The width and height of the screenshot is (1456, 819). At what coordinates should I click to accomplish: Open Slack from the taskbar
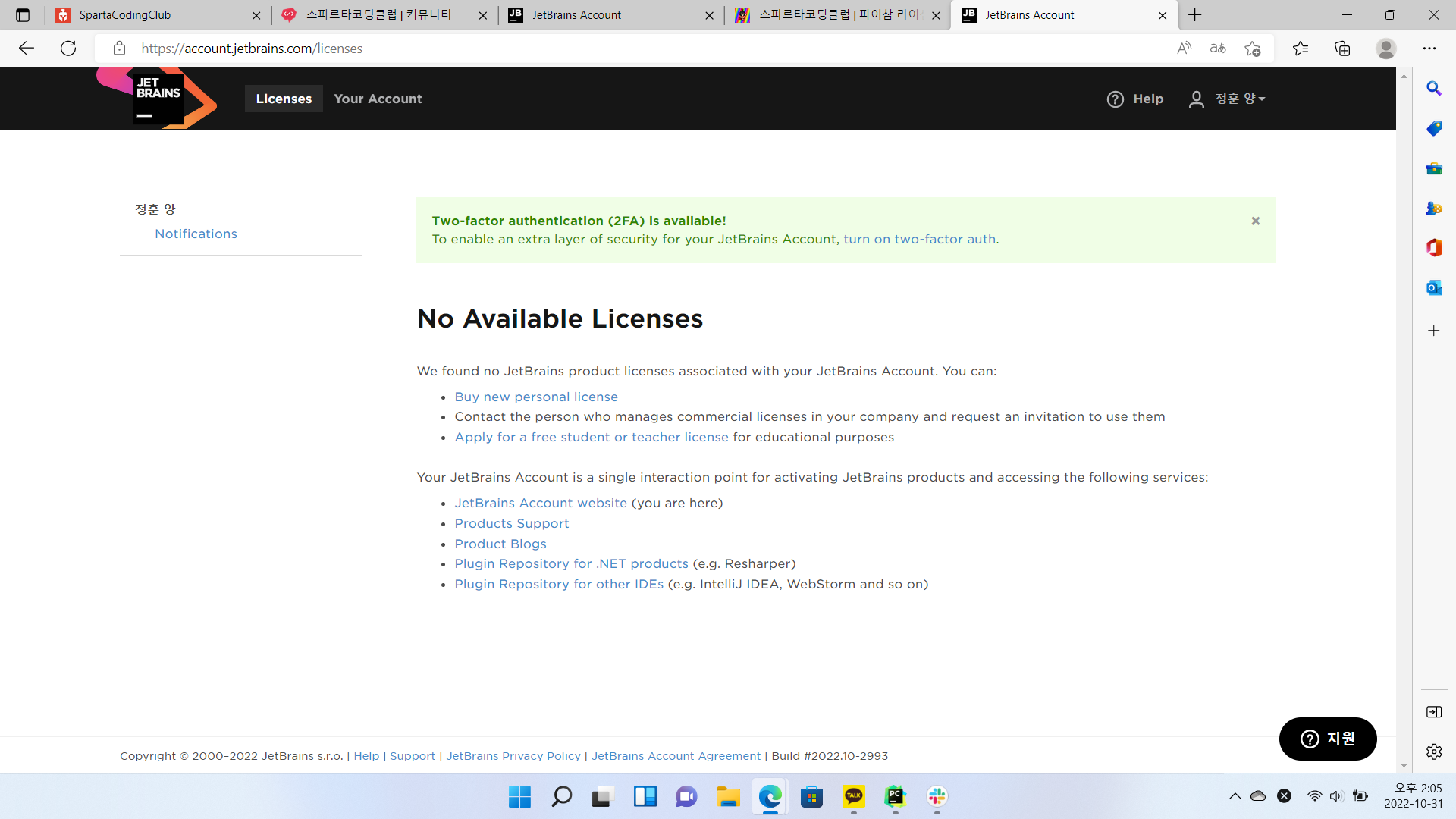[937, 796]
